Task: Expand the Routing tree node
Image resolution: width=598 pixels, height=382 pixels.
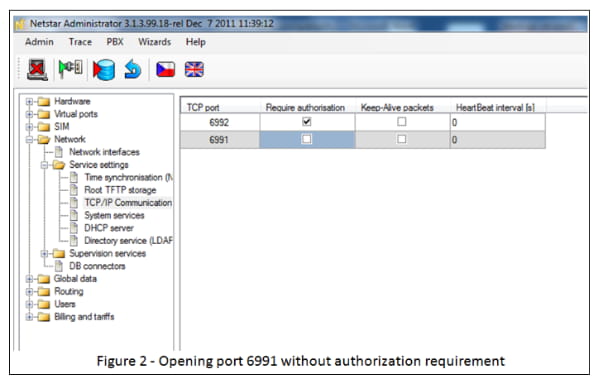Action: coord(29,291)
